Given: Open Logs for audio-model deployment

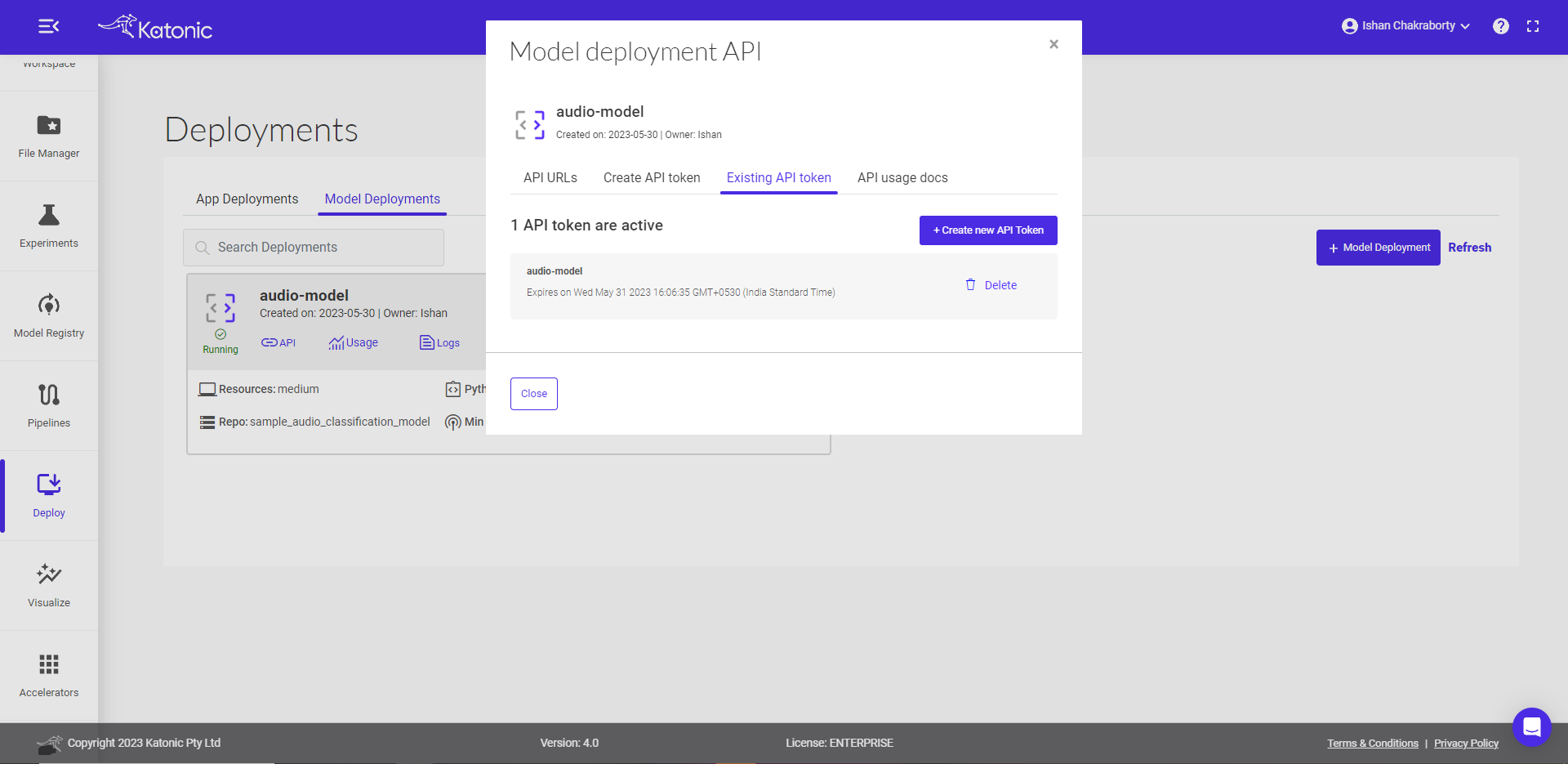Looking at the screenshot, I should (439, 342).
